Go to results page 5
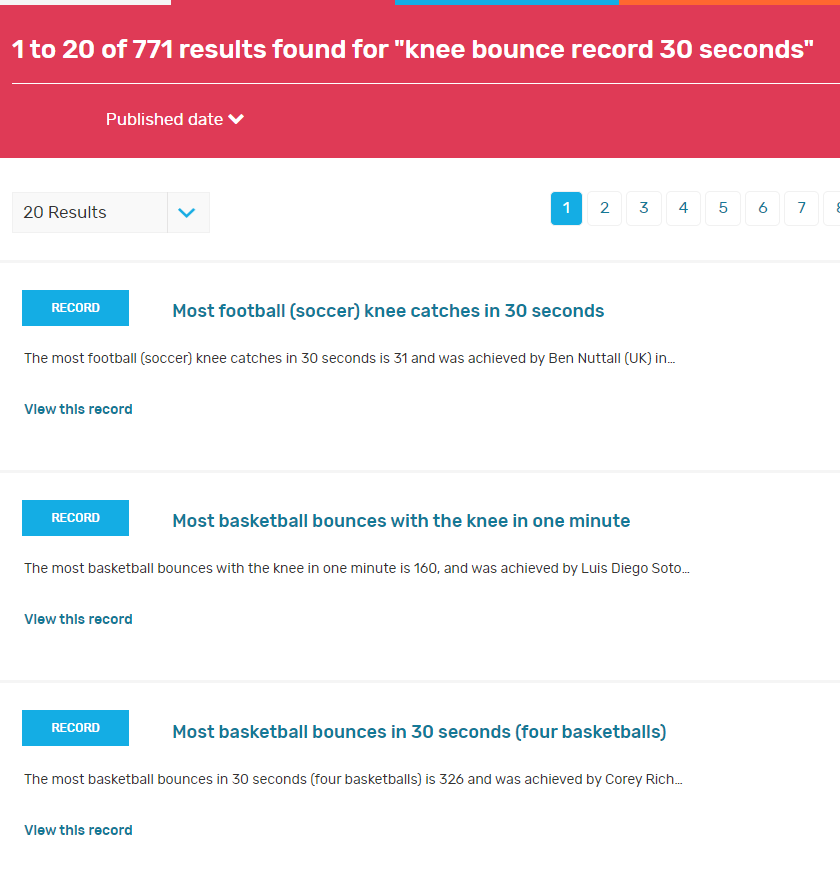This screenshot has width=840, height=880. point(723,208)
